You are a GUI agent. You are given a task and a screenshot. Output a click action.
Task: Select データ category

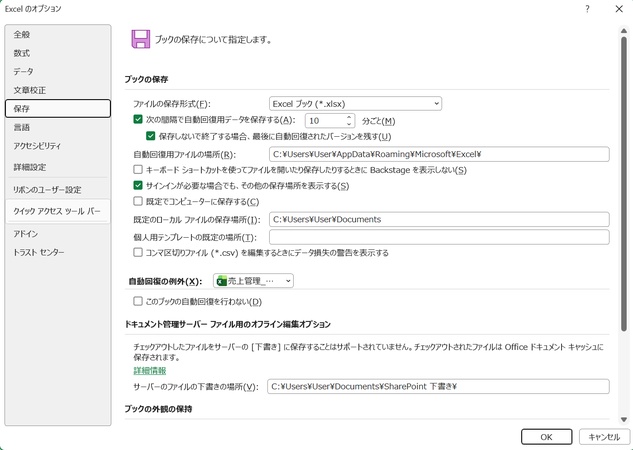(x=58, y=72)
